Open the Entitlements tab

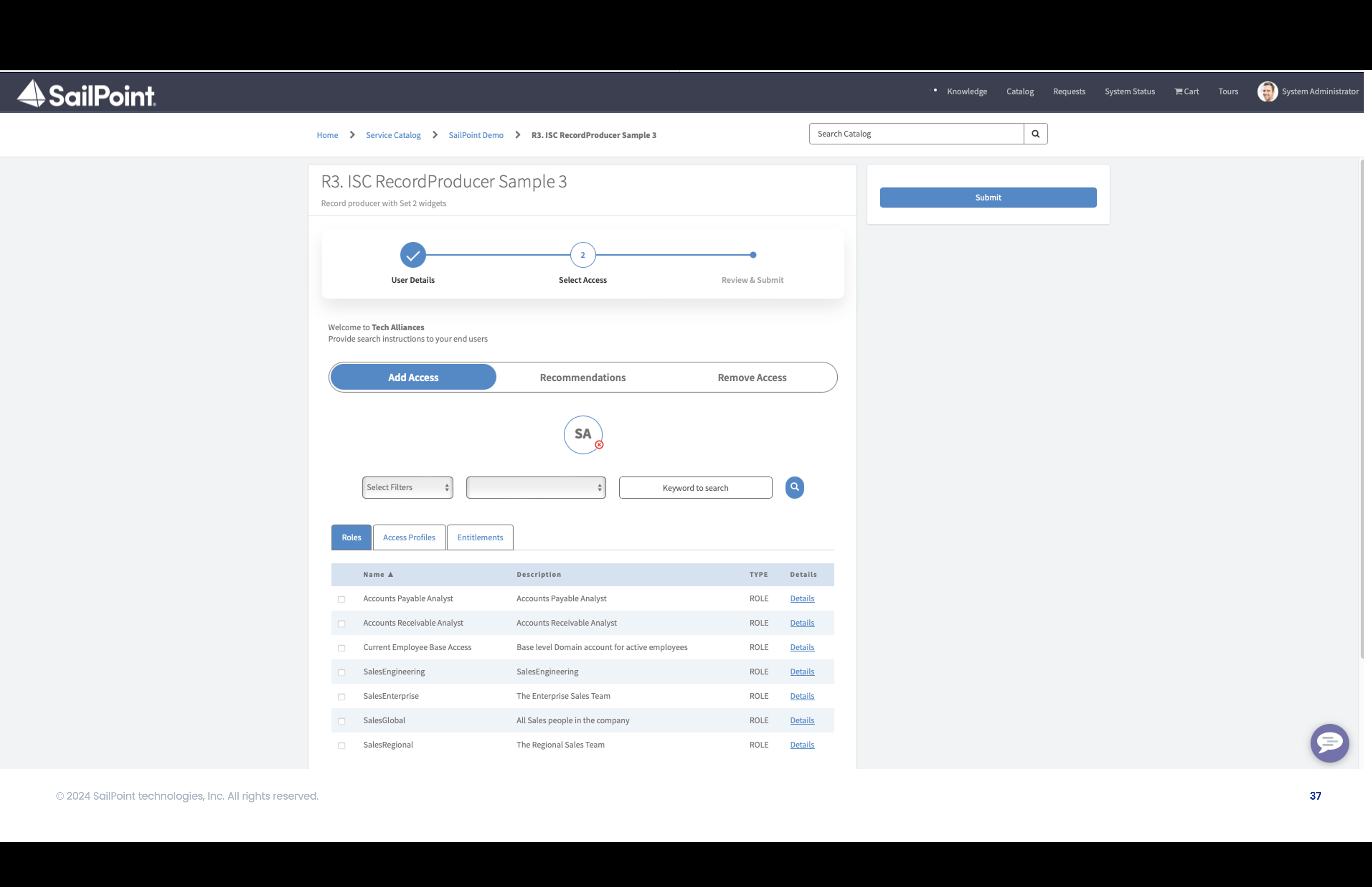(480, 537)
